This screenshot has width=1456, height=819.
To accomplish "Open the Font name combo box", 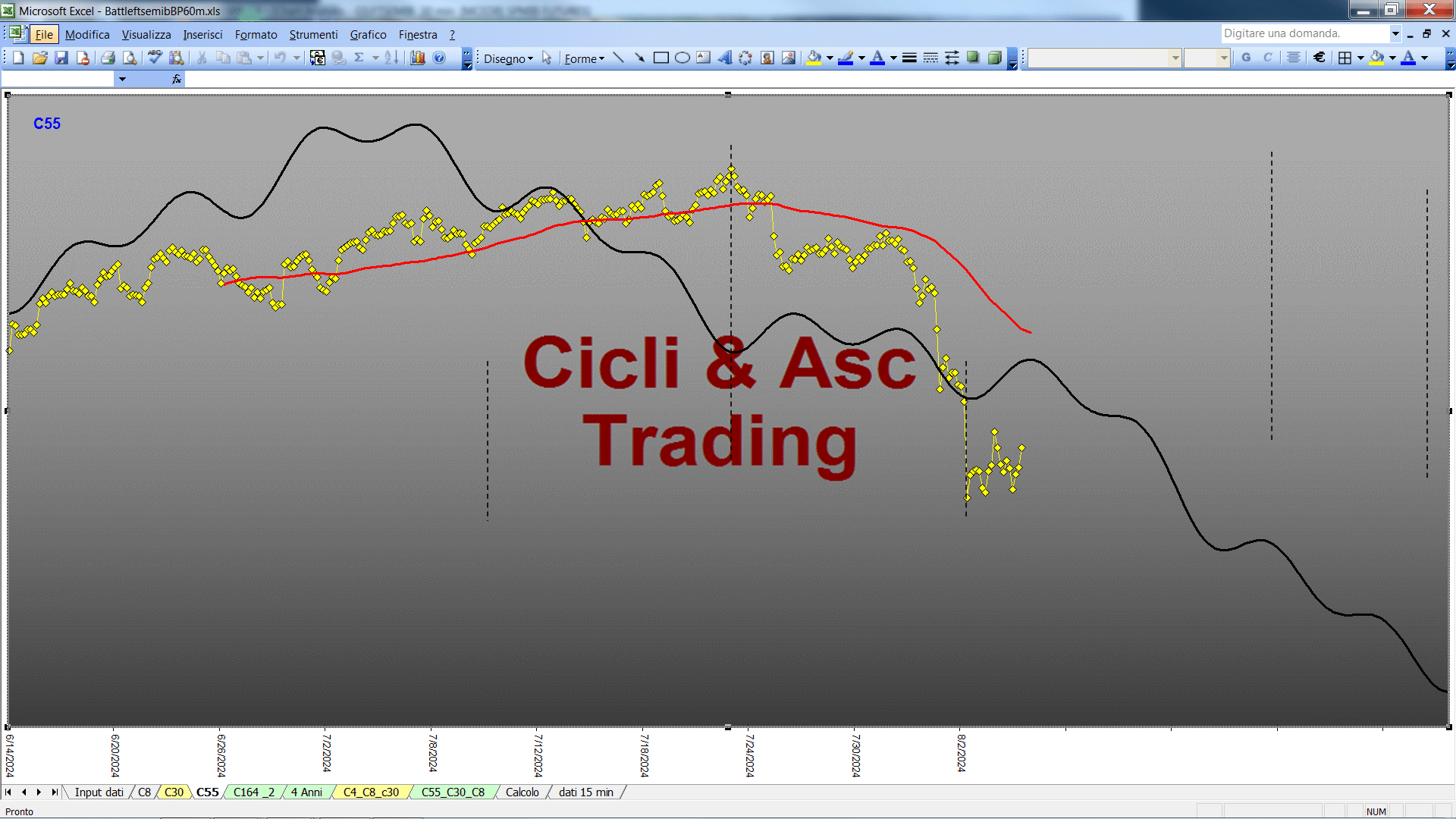I will [x=1104, y=58].
